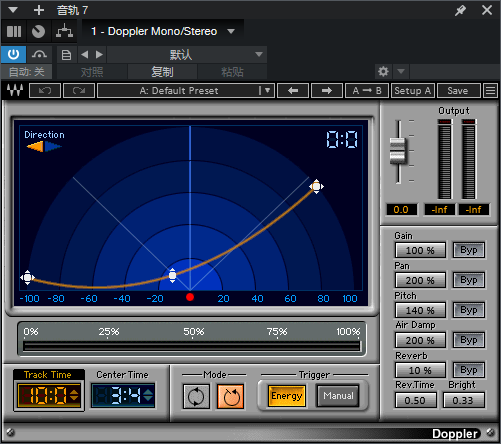Click the 复制 copy button
This screenshot has height=444, width=501.
pos(162,72)
